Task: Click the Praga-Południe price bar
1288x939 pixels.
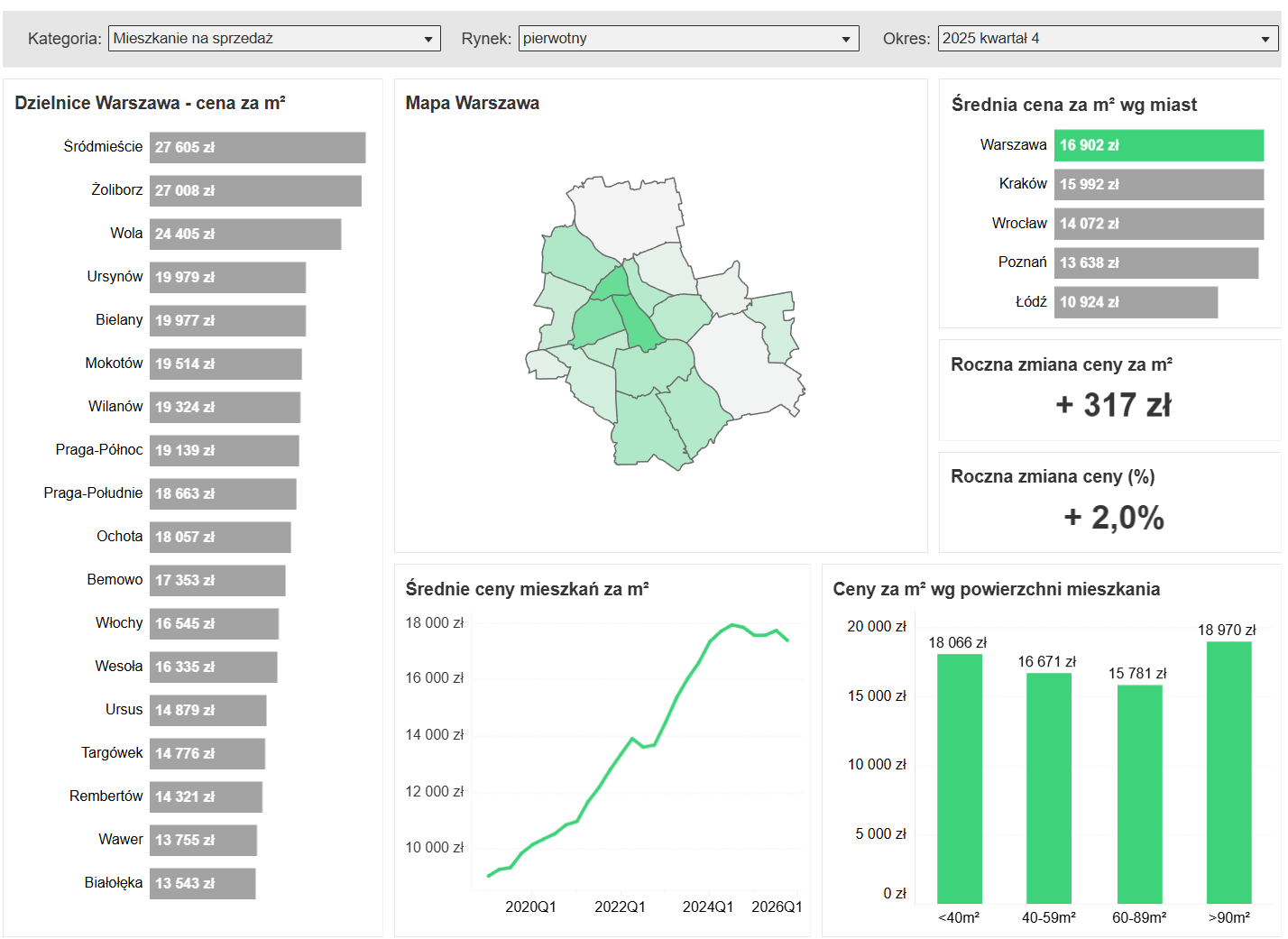Action: [223, 494]
